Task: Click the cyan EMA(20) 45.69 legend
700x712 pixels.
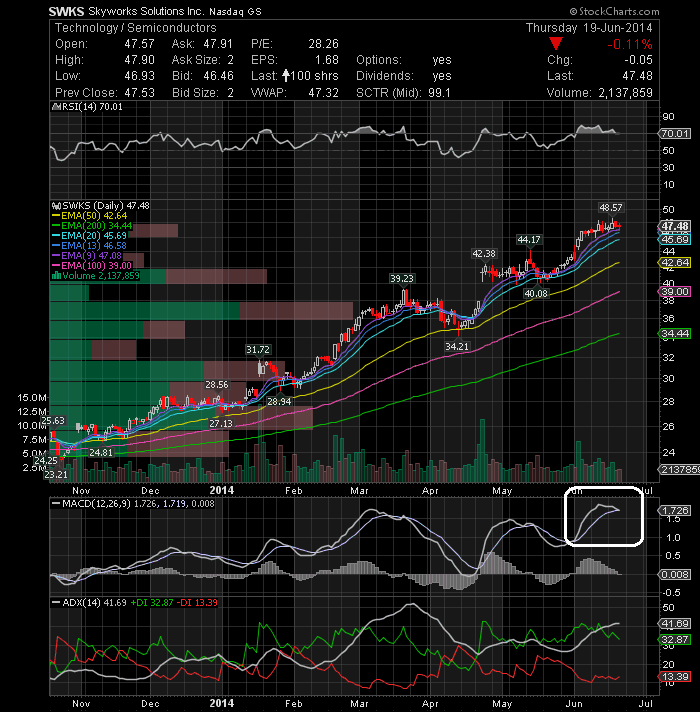Action: click(90, 236)
